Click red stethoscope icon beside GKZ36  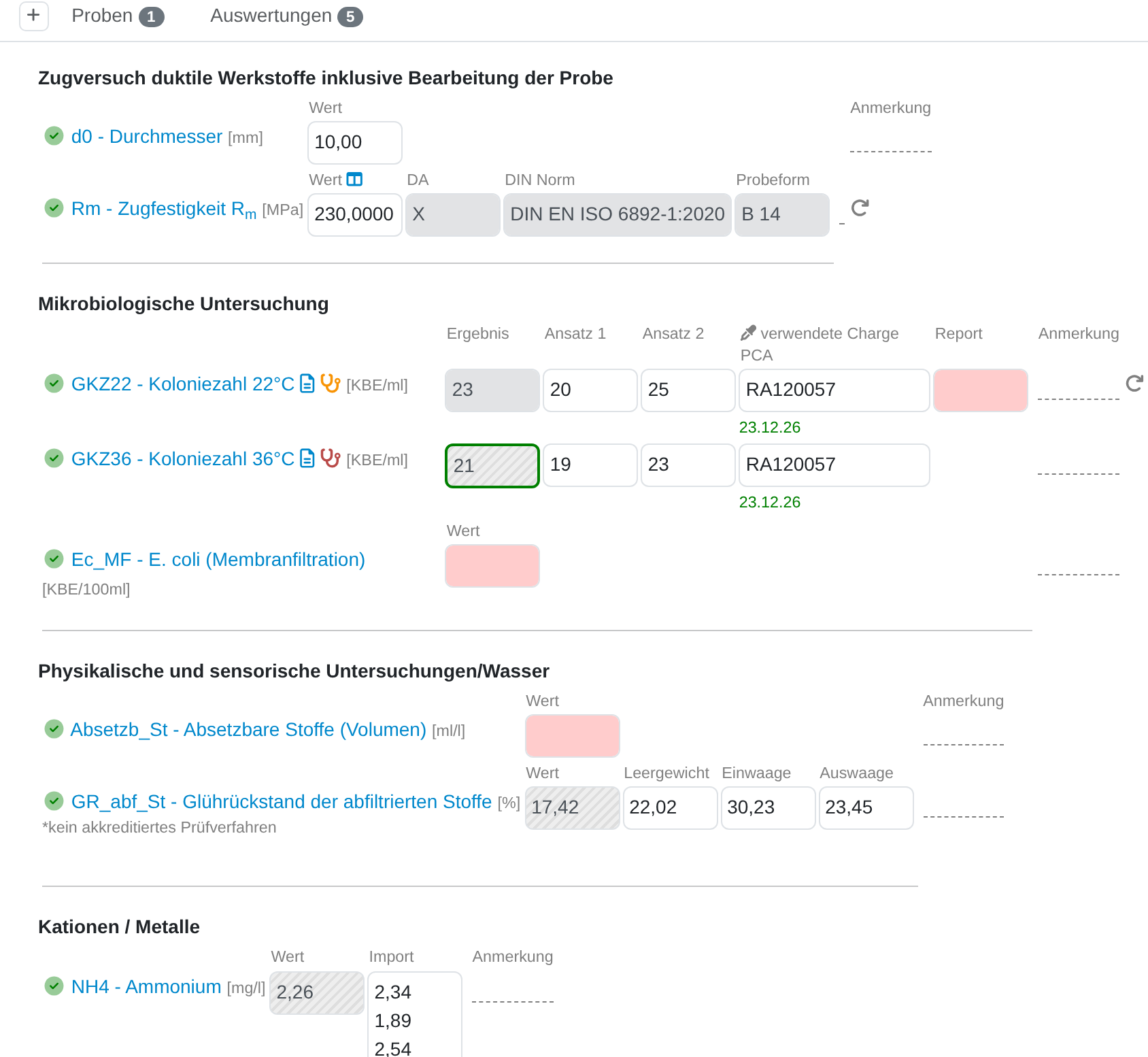[x=330, y=458]
